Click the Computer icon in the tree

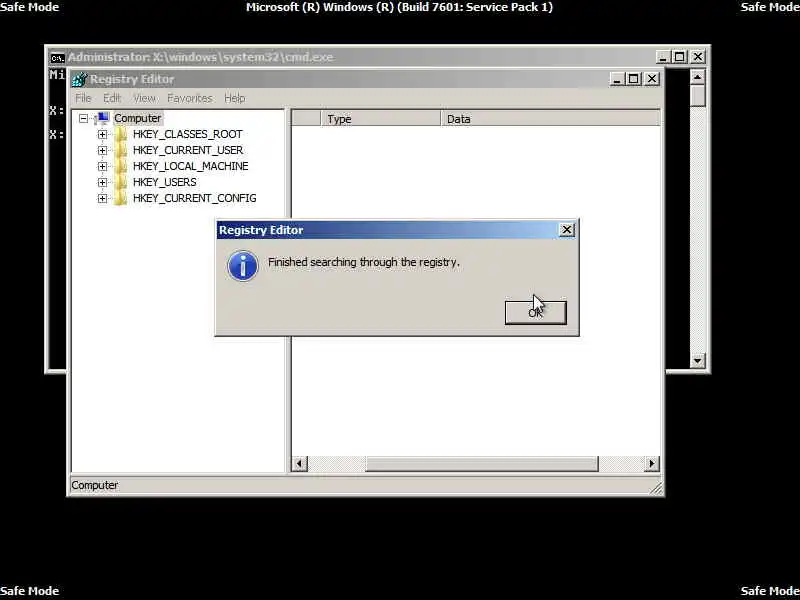tap(102, 118)
